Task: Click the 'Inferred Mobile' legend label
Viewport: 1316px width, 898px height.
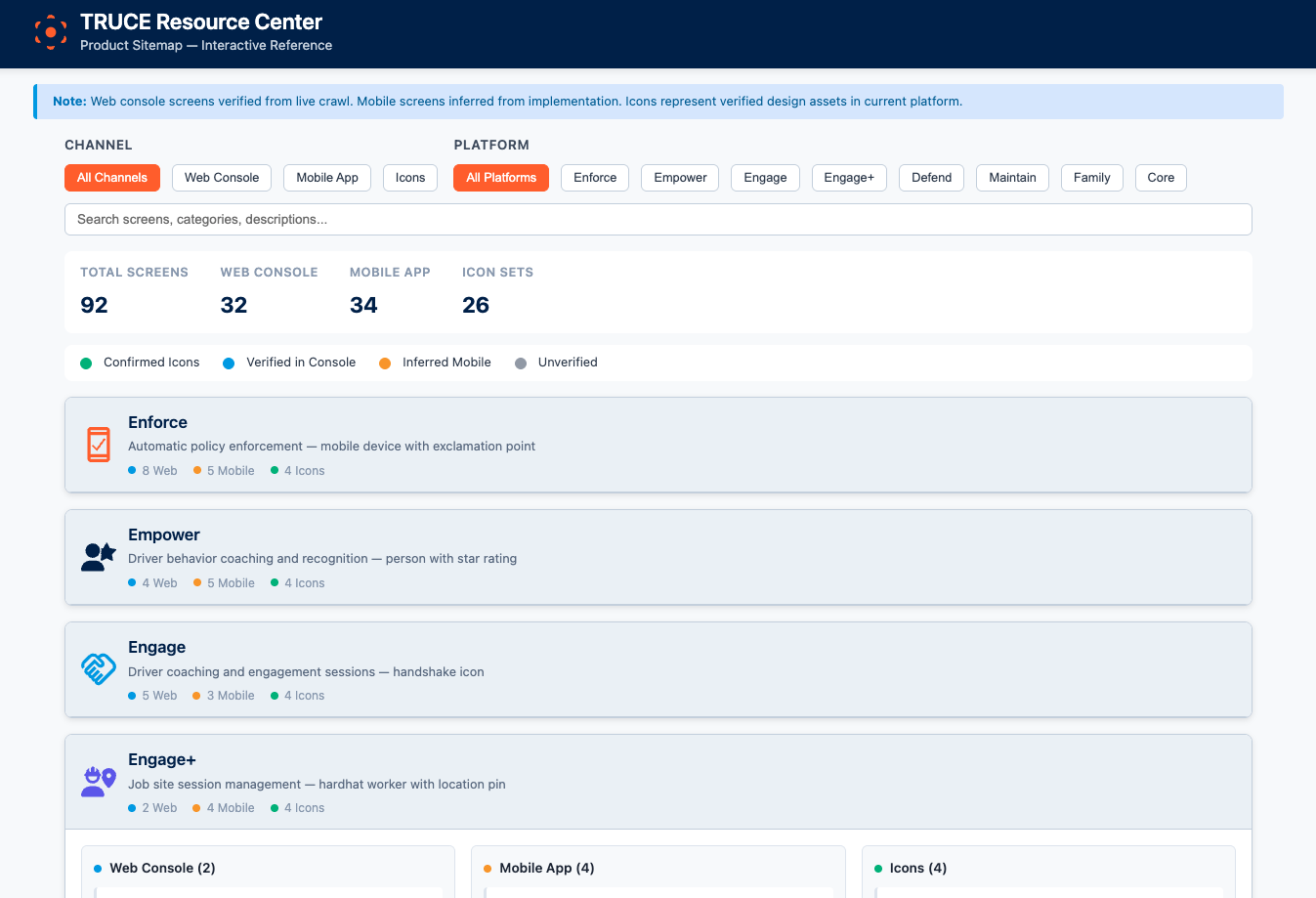Action: (446, 363)
